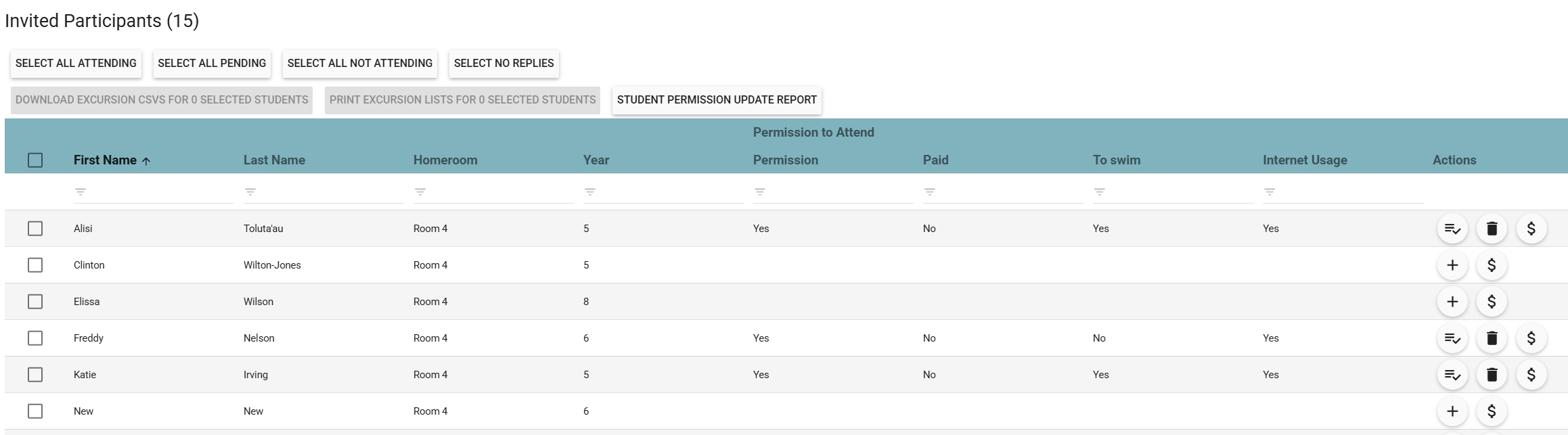Viewport: 1568px width, 435px height.
Task: Select the checkbox for Clinton Wilton-Jones
Action: [x=35, y=265]
